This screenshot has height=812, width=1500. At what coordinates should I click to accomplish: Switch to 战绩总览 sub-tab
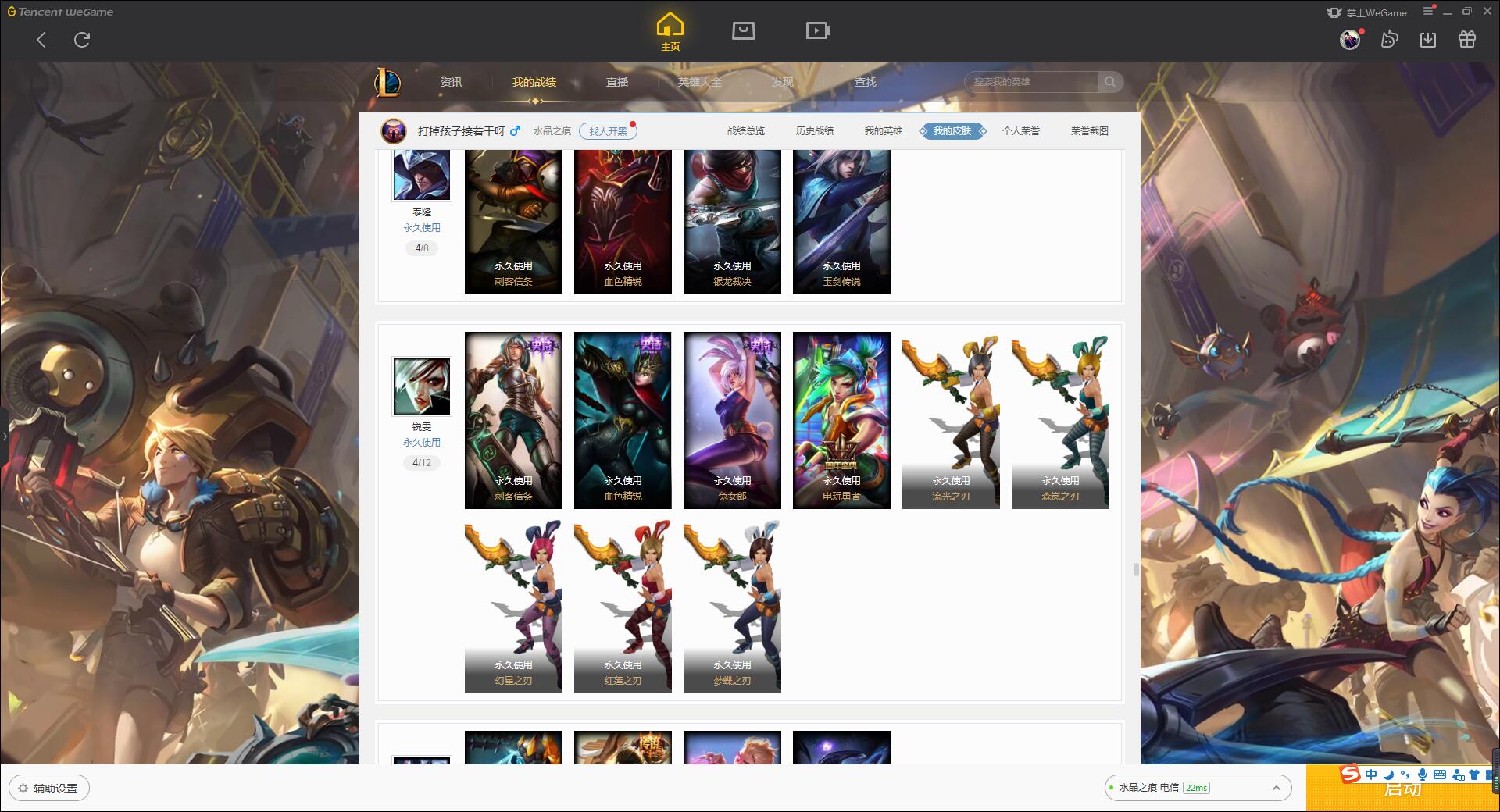tap(746, 131)
